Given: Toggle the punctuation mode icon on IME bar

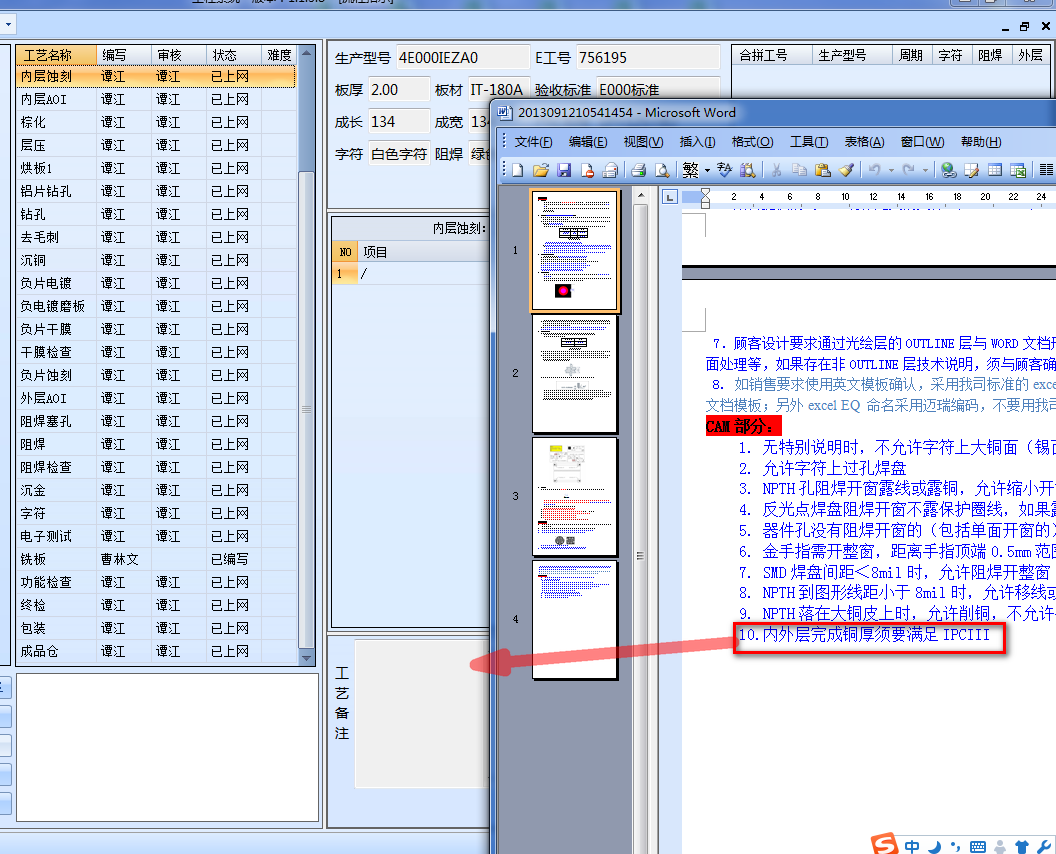Looking at the screenshot, I should tap(956, 847).
